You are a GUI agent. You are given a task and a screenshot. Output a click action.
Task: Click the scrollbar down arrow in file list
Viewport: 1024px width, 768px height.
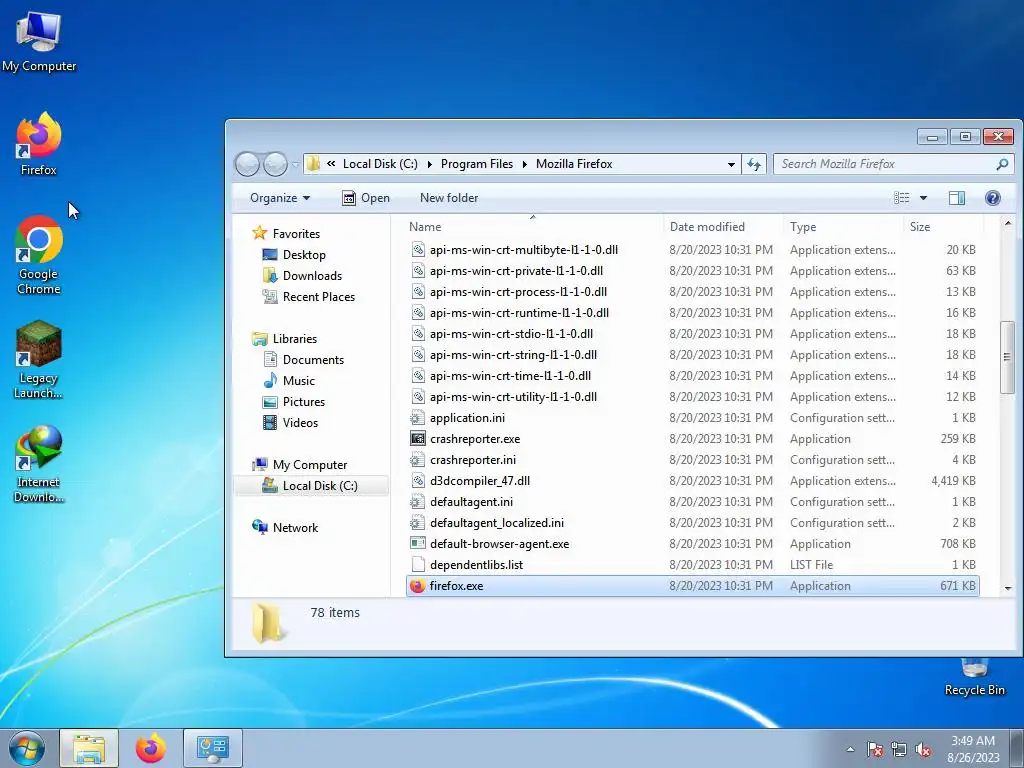[1007, 588]
